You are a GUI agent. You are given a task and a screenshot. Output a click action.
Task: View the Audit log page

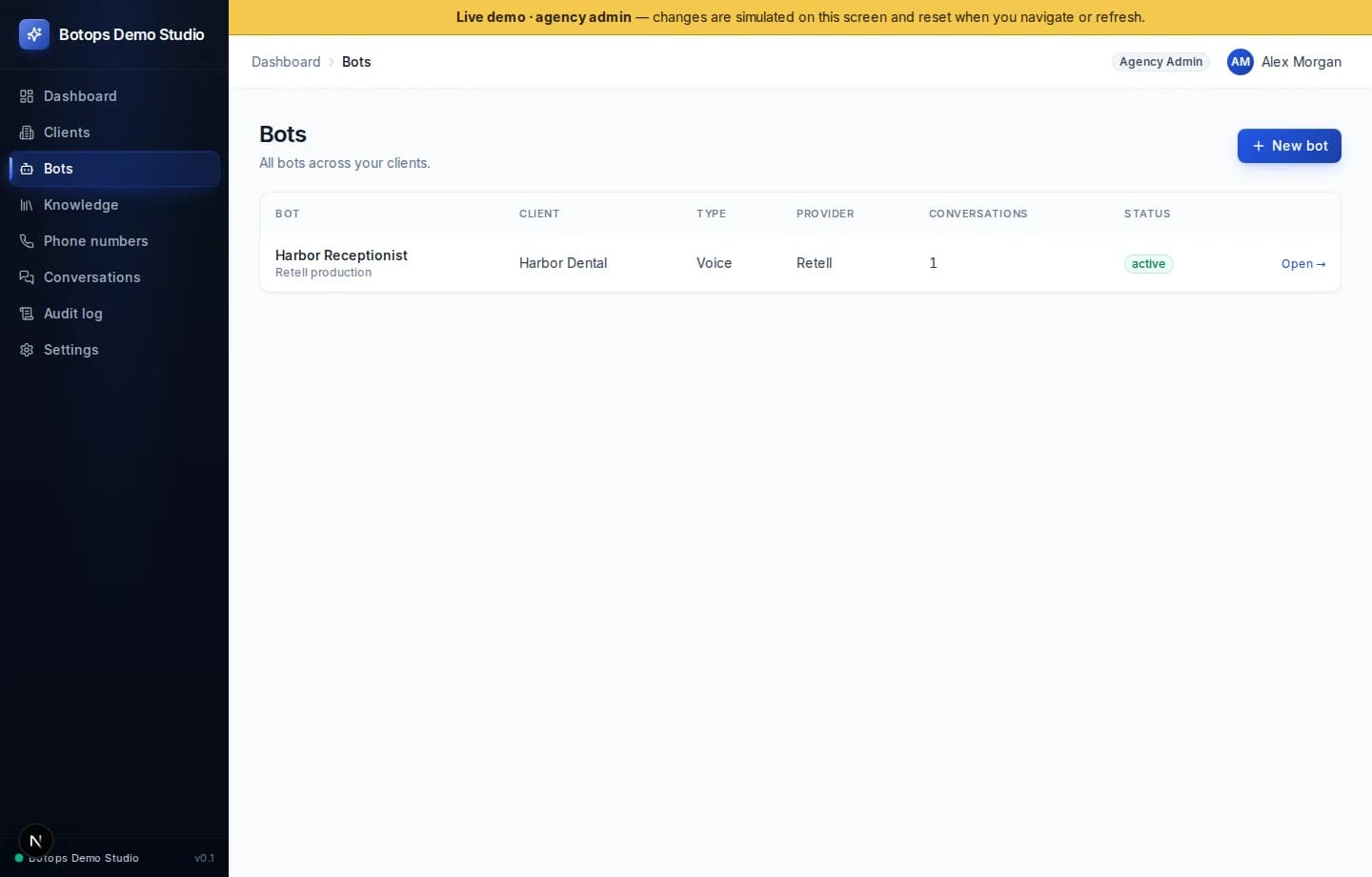[x=114, y=314]
